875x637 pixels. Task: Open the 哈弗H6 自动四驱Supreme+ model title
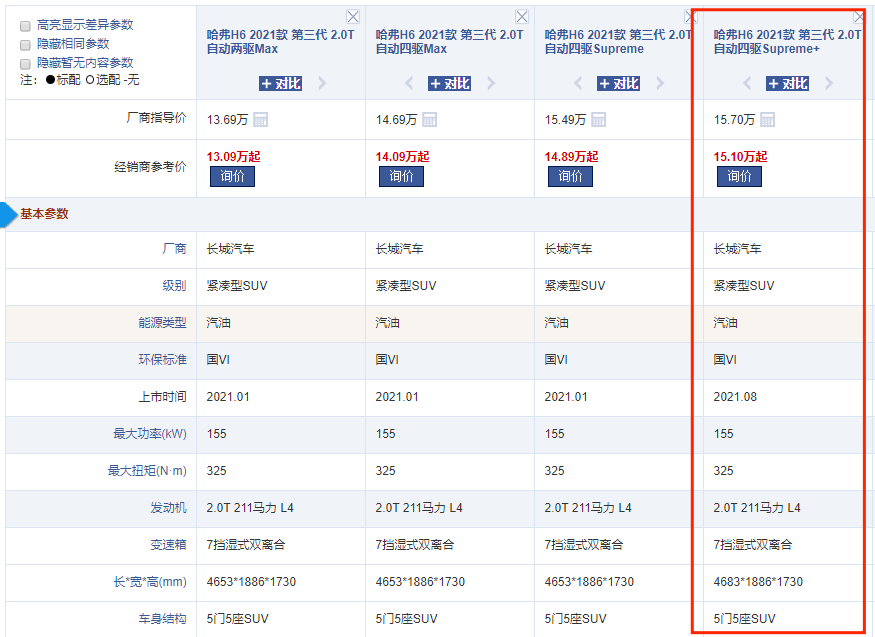click(x=787, y=42)
